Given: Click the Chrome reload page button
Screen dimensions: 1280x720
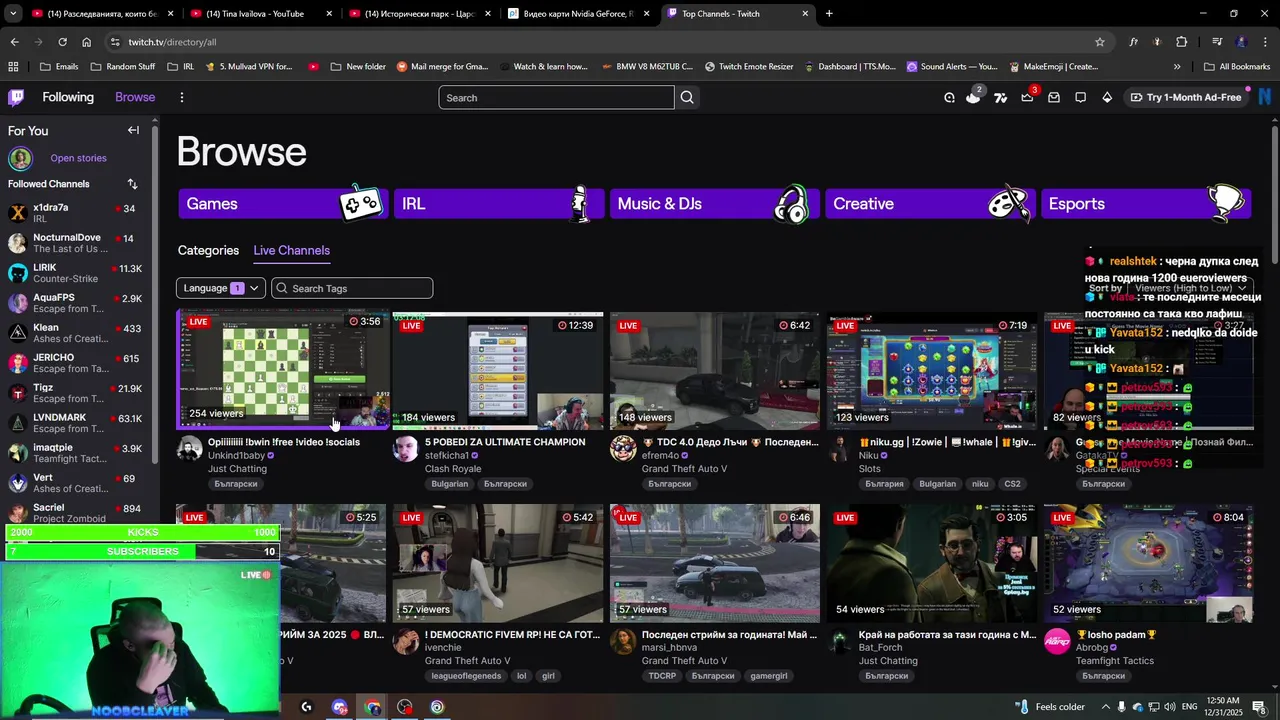Looking at the screenshot, I should point(62,42).
